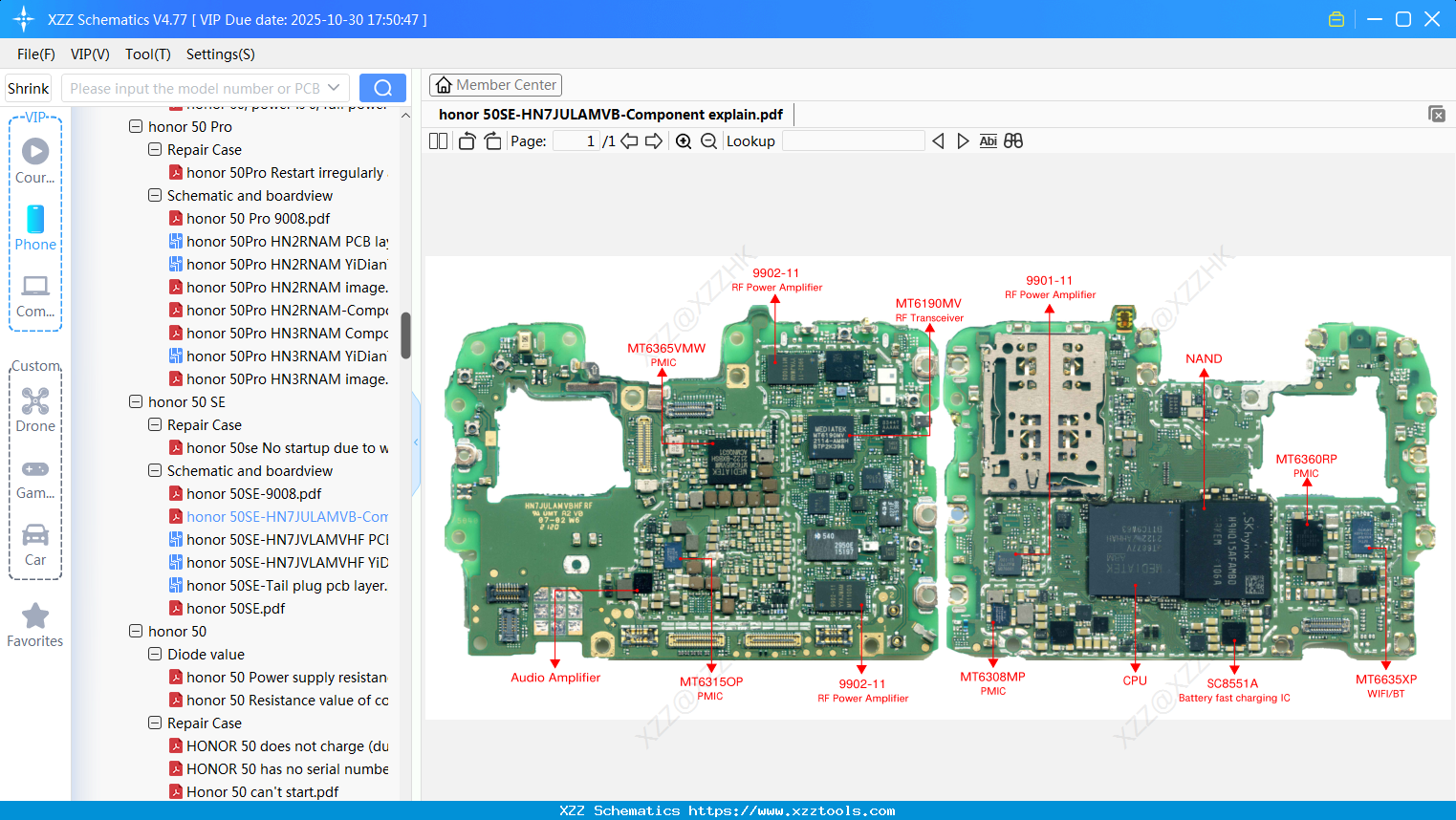The image size is (1456, 820).
Task: Open the Courses sidebar section
Action: [35, 162]
